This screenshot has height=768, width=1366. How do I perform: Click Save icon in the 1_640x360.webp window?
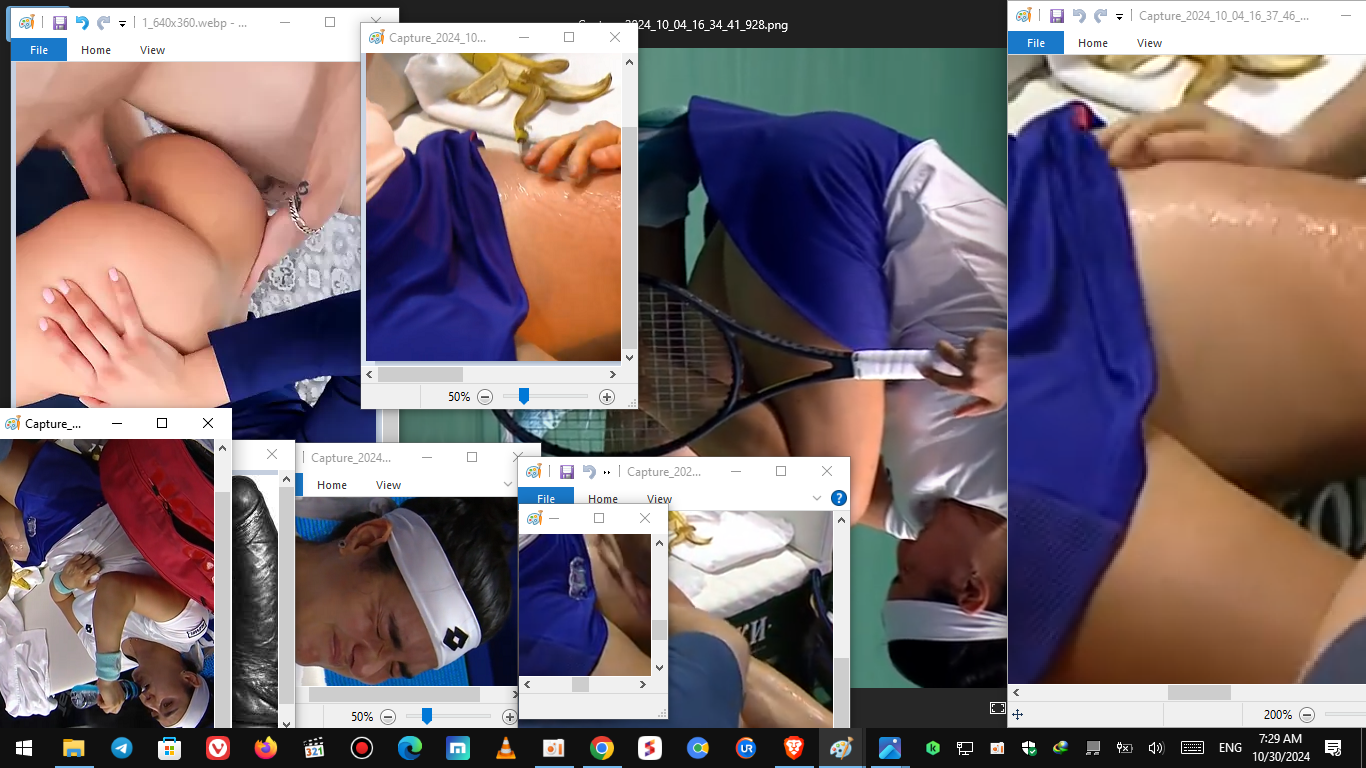coord(60,22)
